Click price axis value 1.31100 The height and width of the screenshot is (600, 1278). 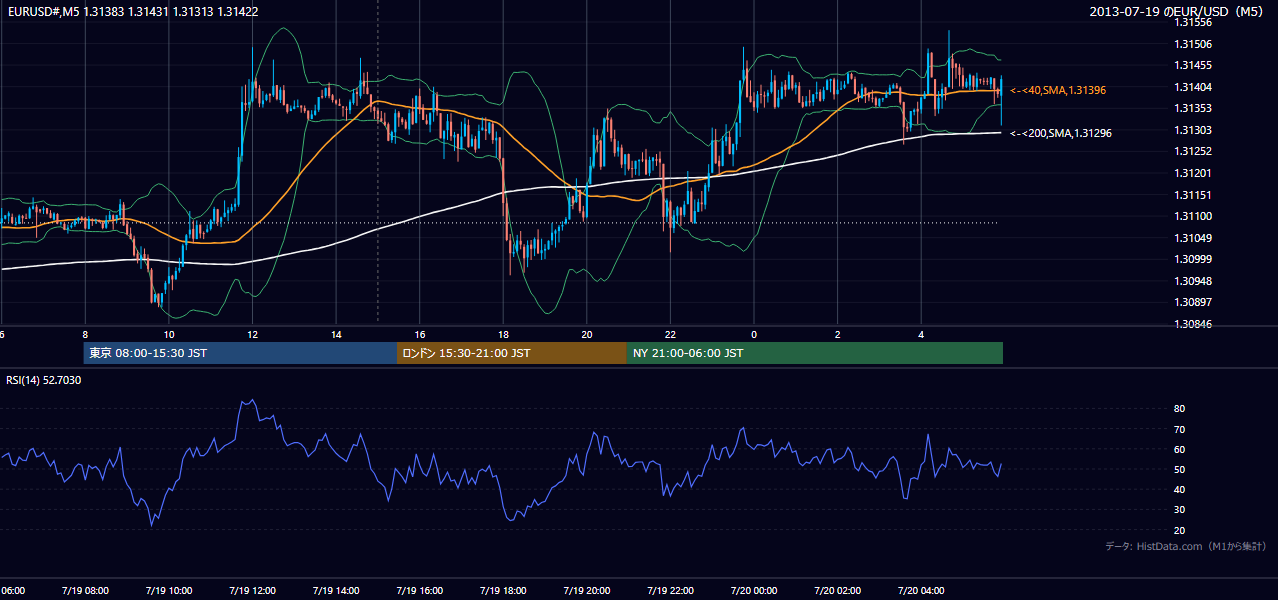click(1192, 216)
